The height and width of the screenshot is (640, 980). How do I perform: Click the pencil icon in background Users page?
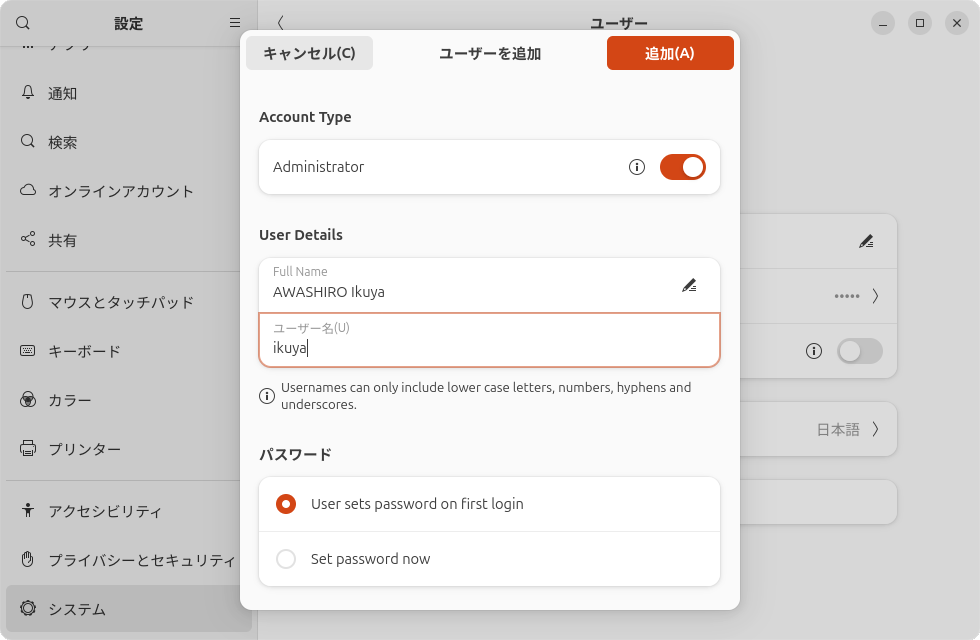point(866,241)
